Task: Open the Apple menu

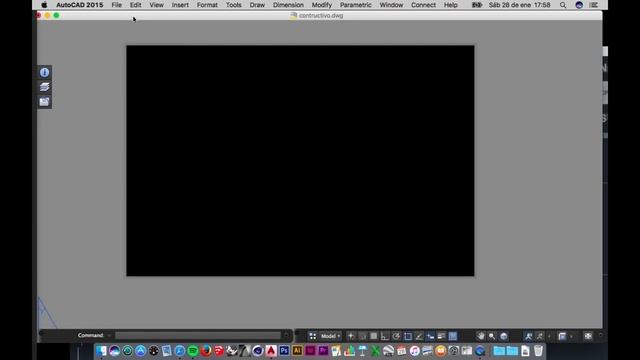Action: (x=44, y=5)
